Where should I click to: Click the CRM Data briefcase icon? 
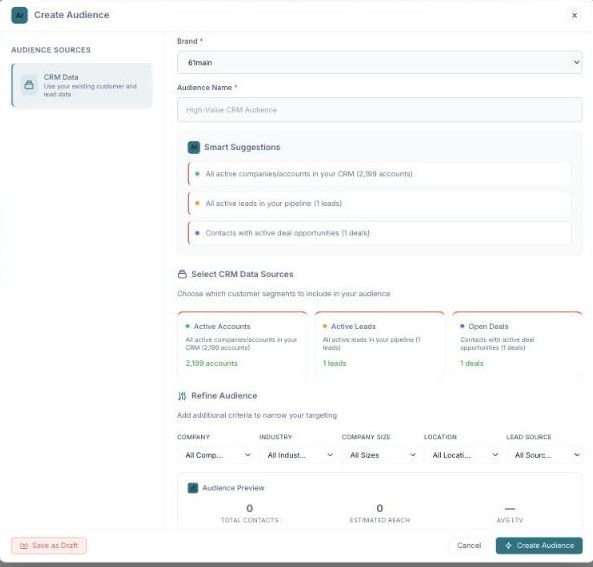(29, 85)
